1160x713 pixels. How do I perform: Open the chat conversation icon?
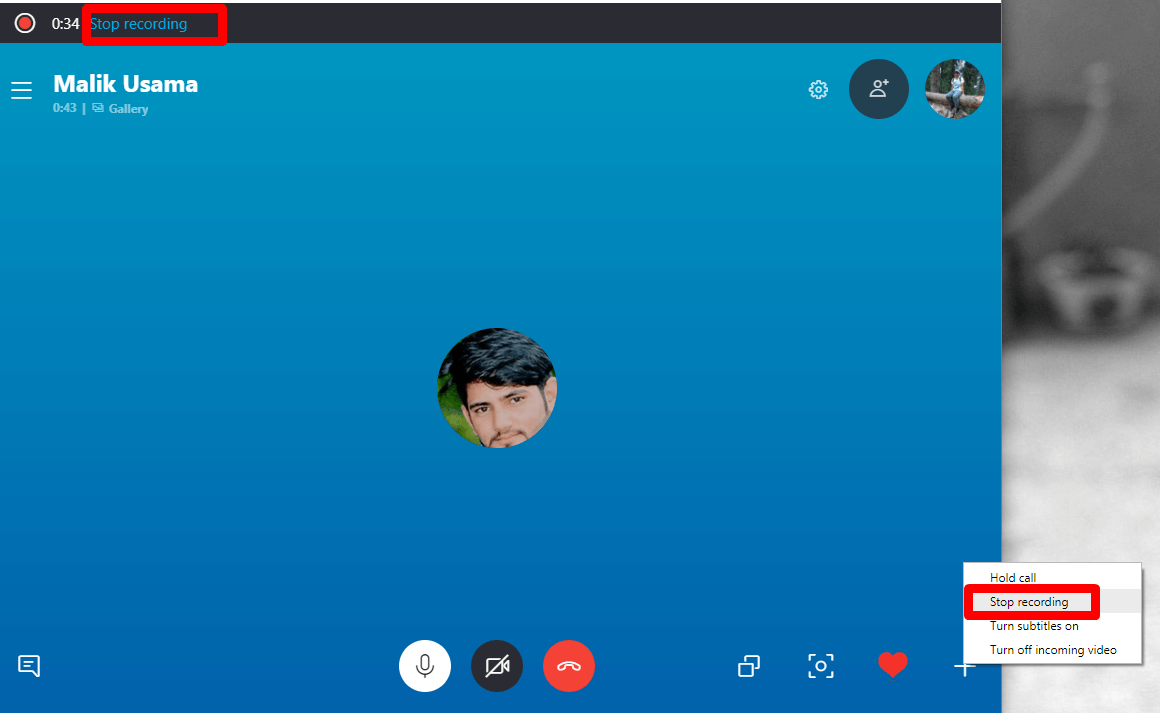point(29,666)
